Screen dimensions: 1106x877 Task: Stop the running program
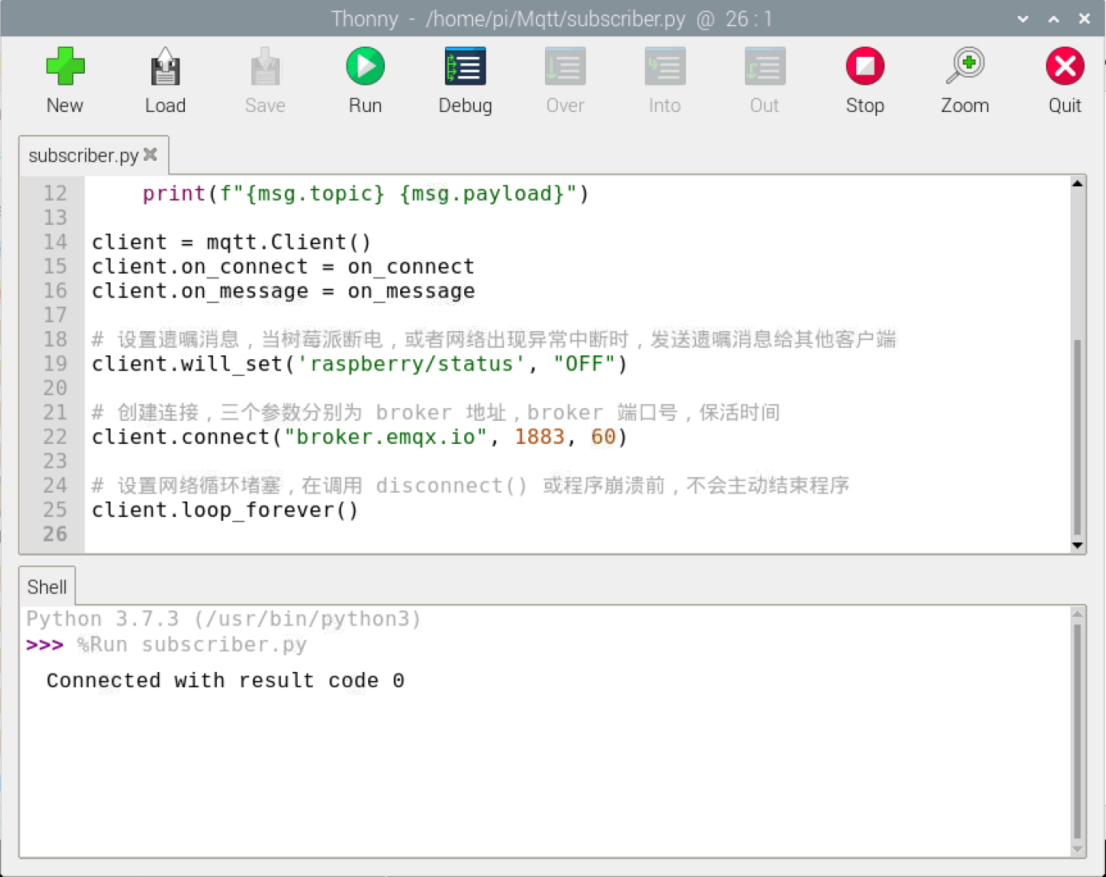865,80
